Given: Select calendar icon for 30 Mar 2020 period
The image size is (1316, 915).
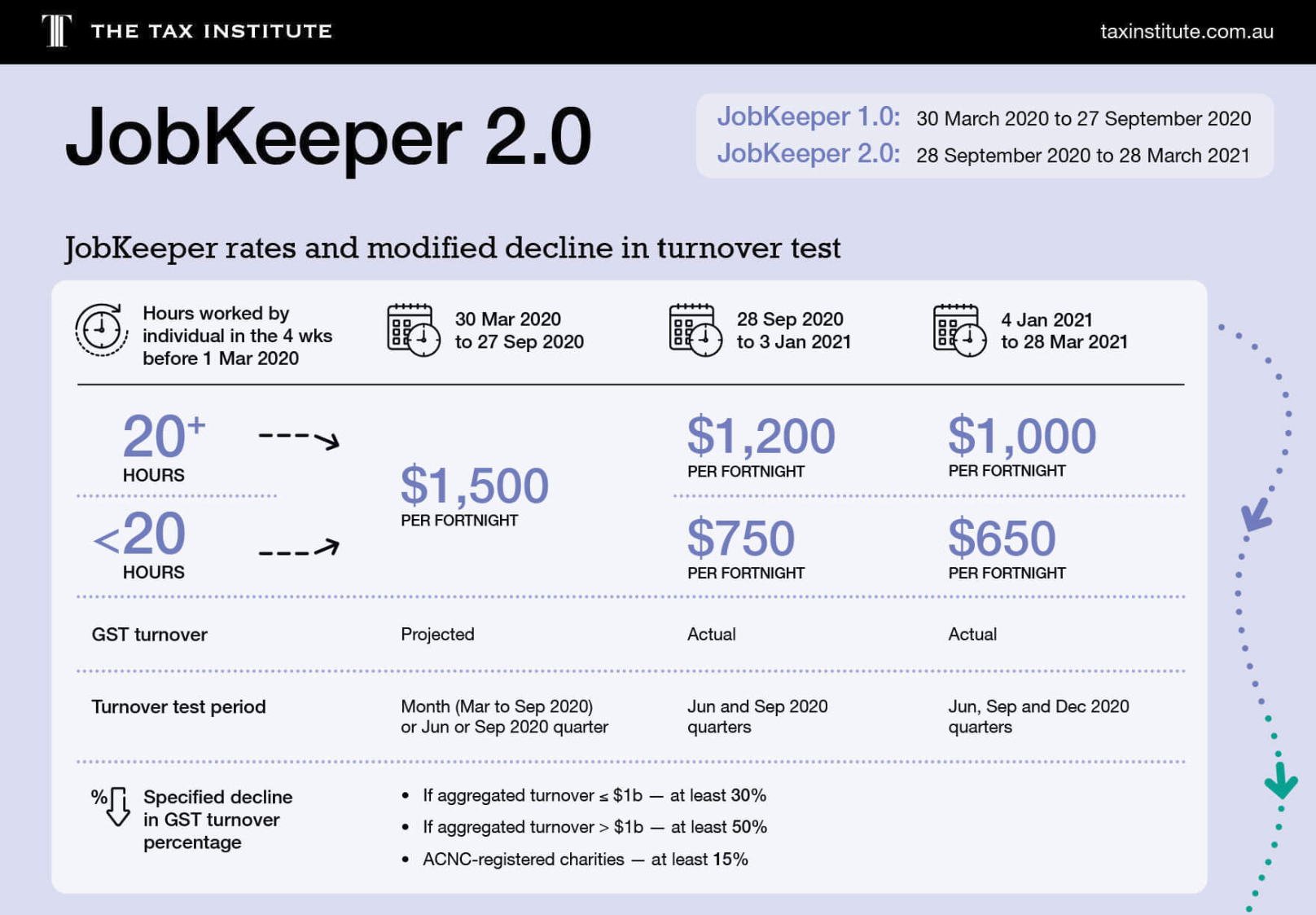Looking at the screenshot, I should [x=413, y=330].
